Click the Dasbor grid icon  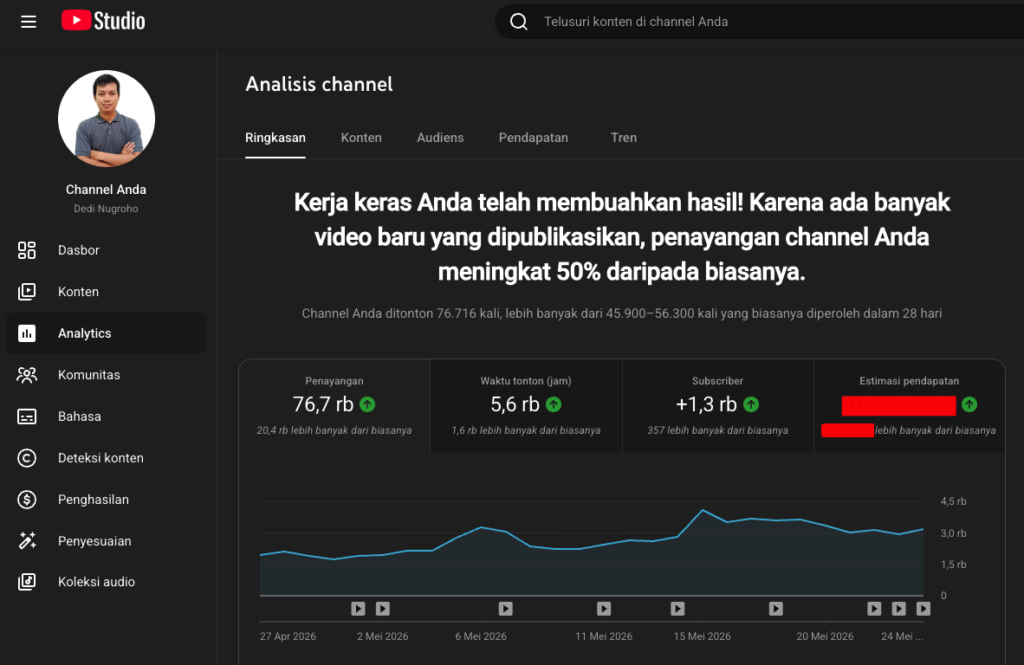click(x=27, y=250)
